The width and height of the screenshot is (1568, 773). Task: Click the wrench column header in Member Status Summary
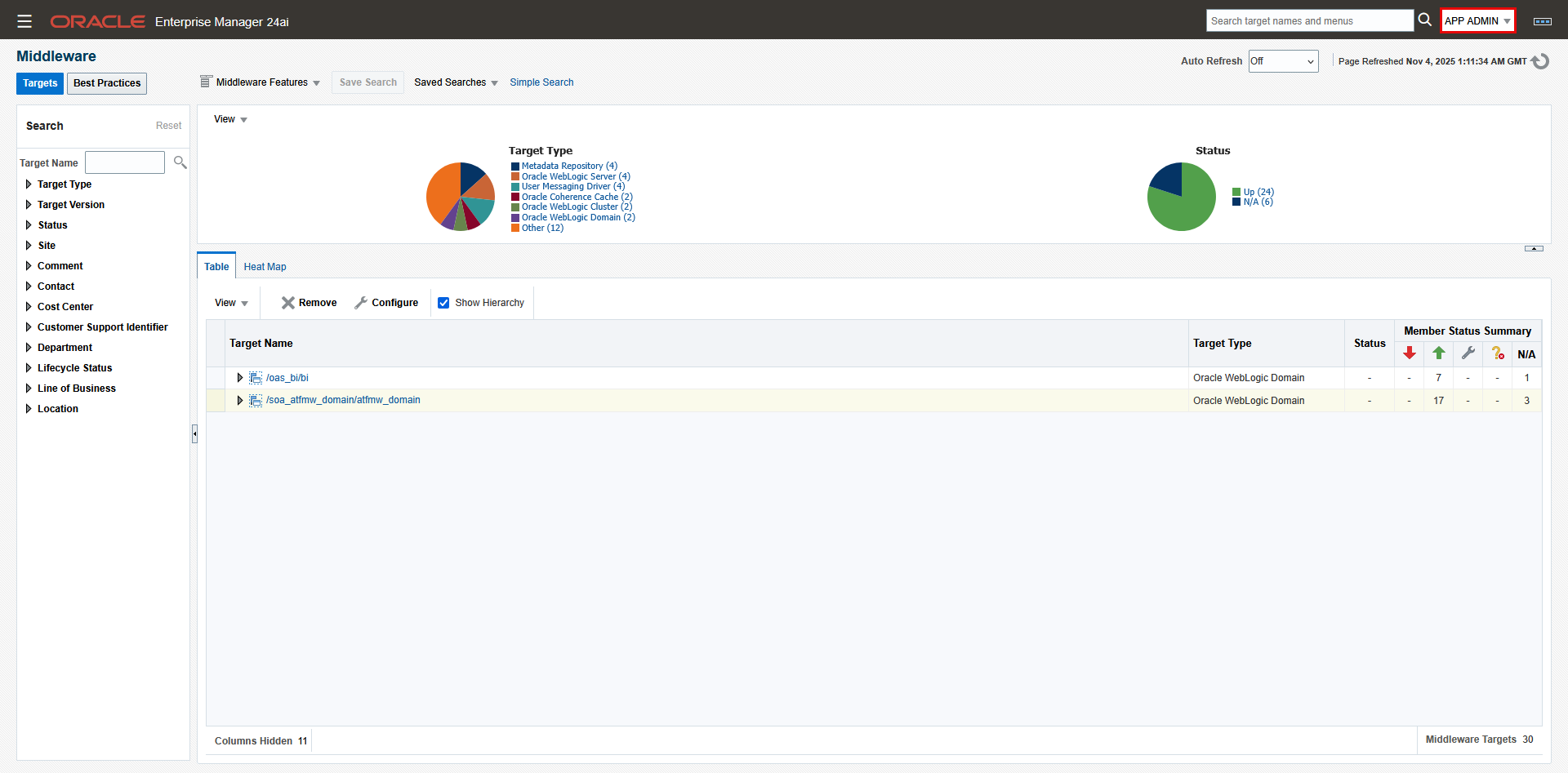point(1468,353)
